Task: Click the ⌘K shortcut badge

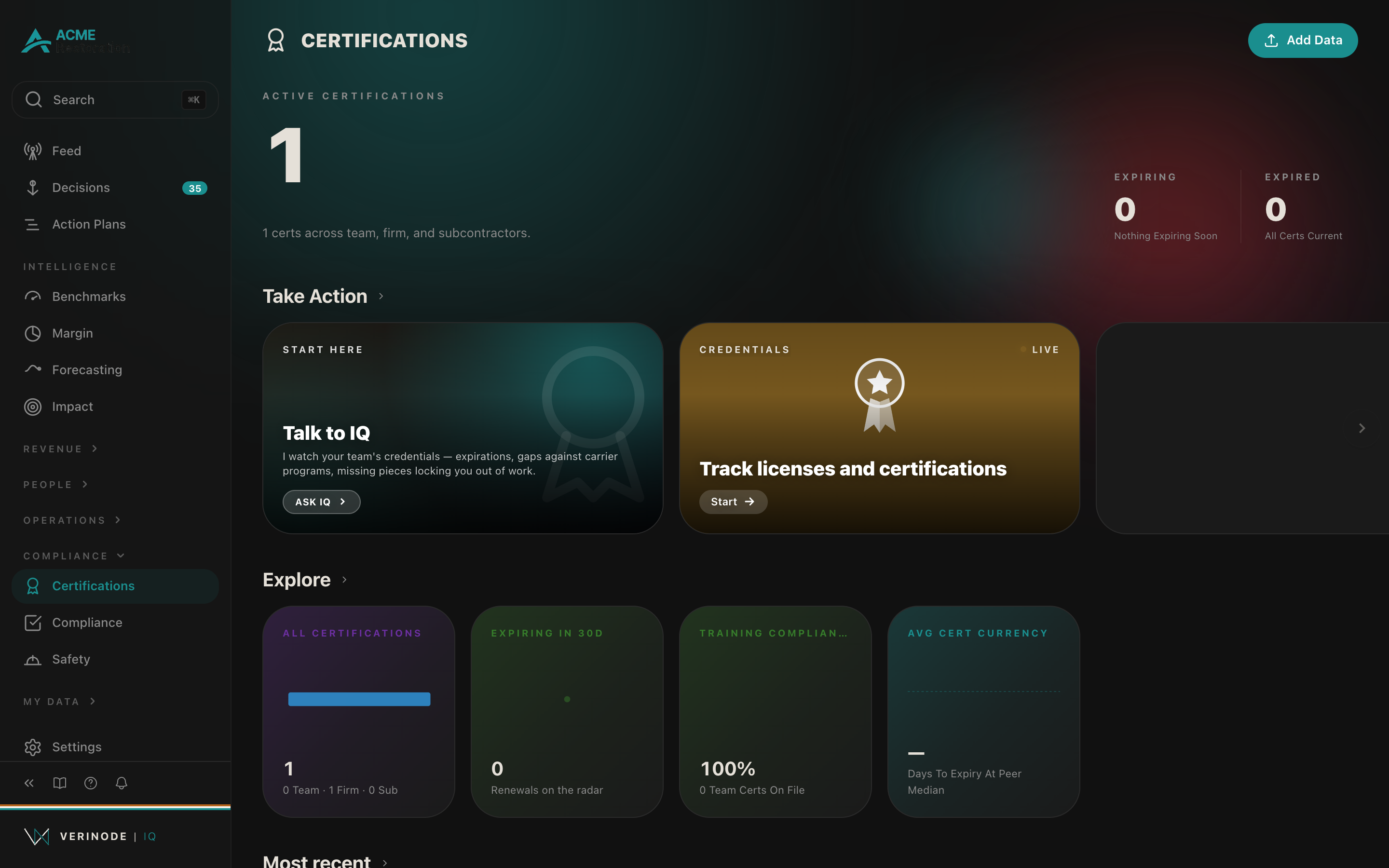Action: [194, 100]
